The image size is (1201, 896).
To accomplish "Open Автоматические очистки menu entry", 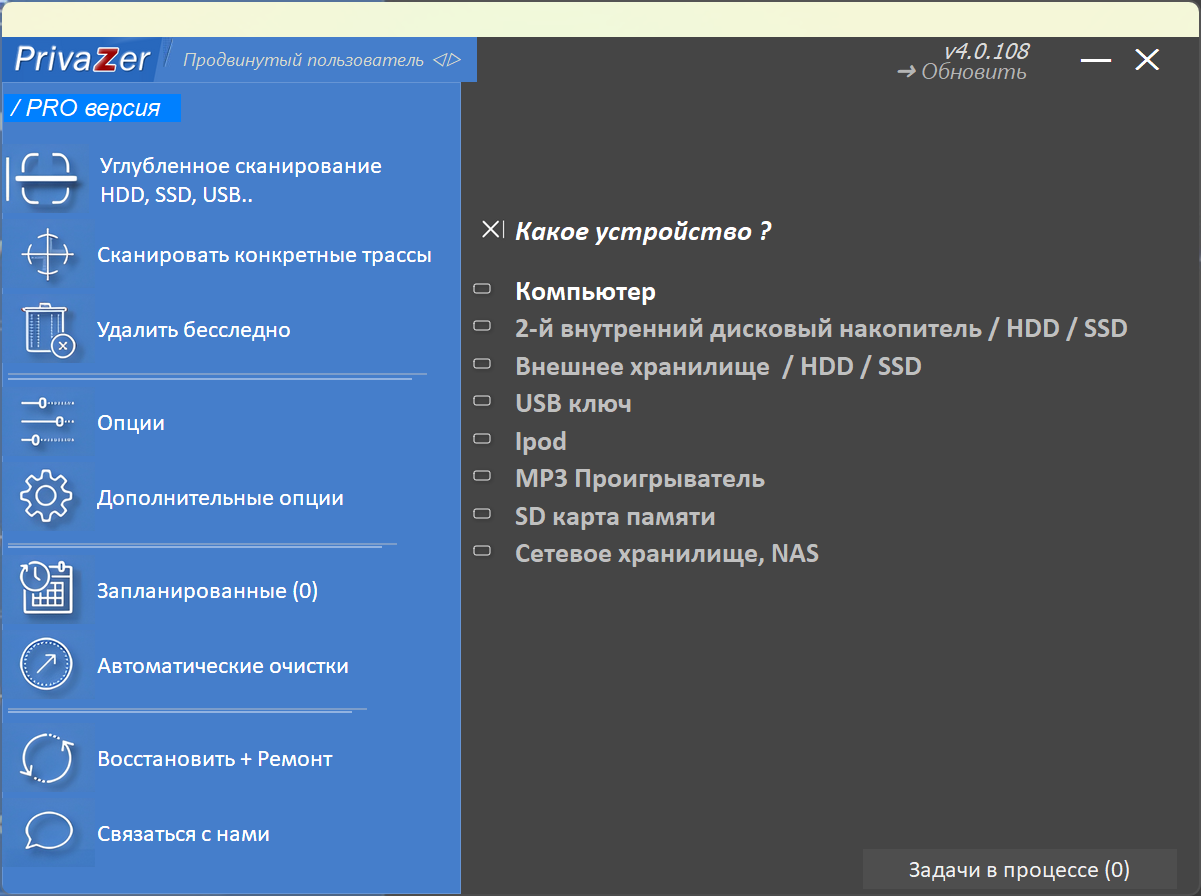I will pos(223,666).
